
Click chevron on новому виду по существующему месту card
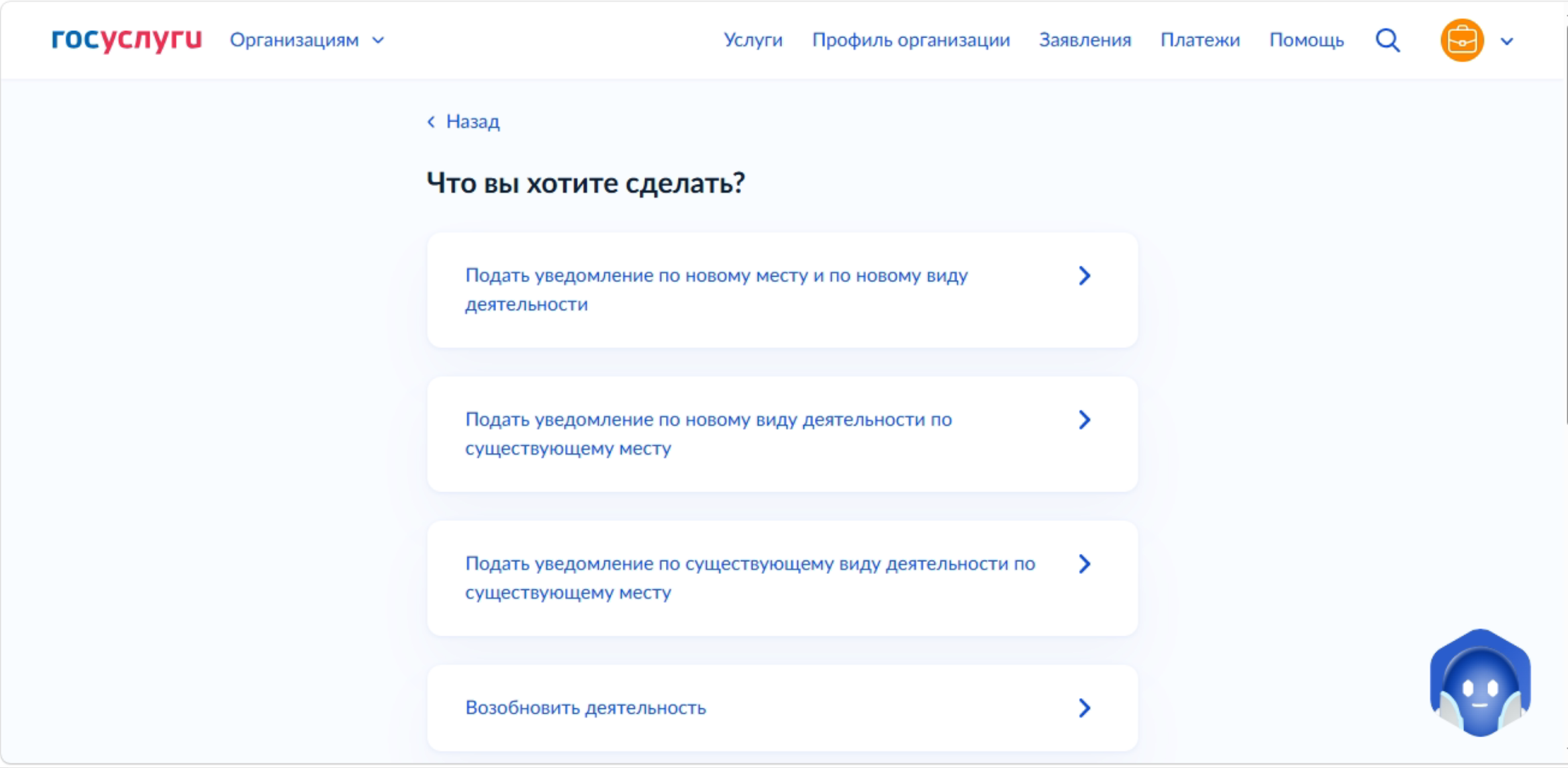coord(1084,420)
